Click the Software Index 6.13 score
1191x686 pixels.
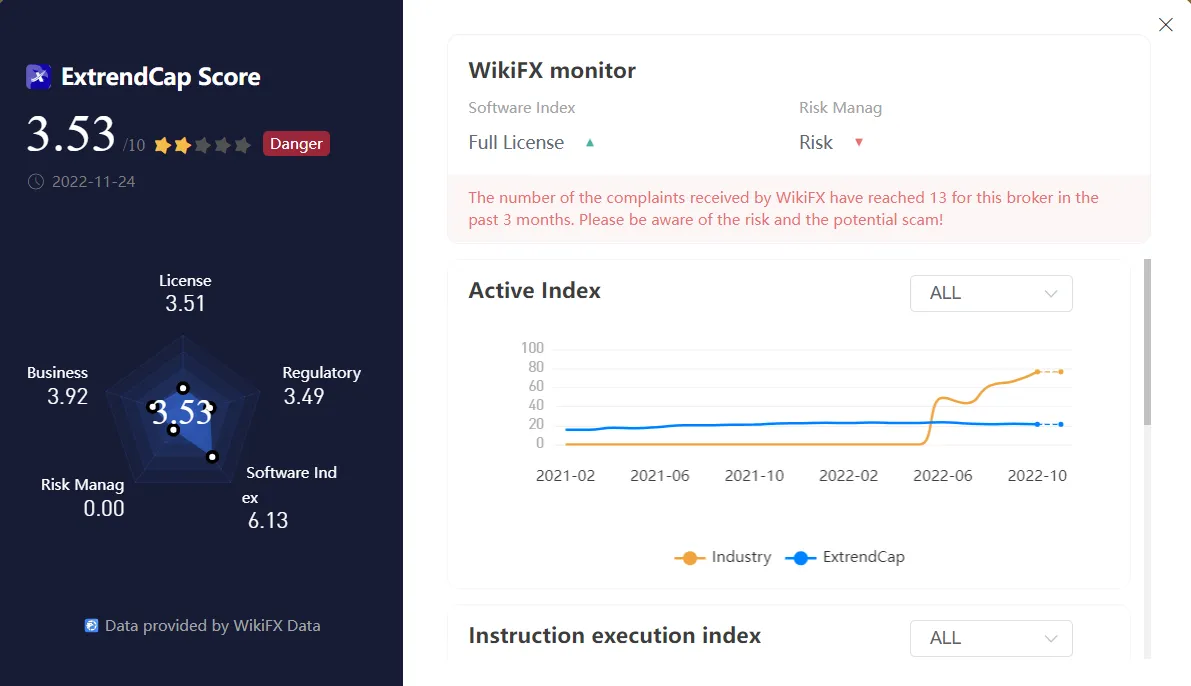(289, 497)
